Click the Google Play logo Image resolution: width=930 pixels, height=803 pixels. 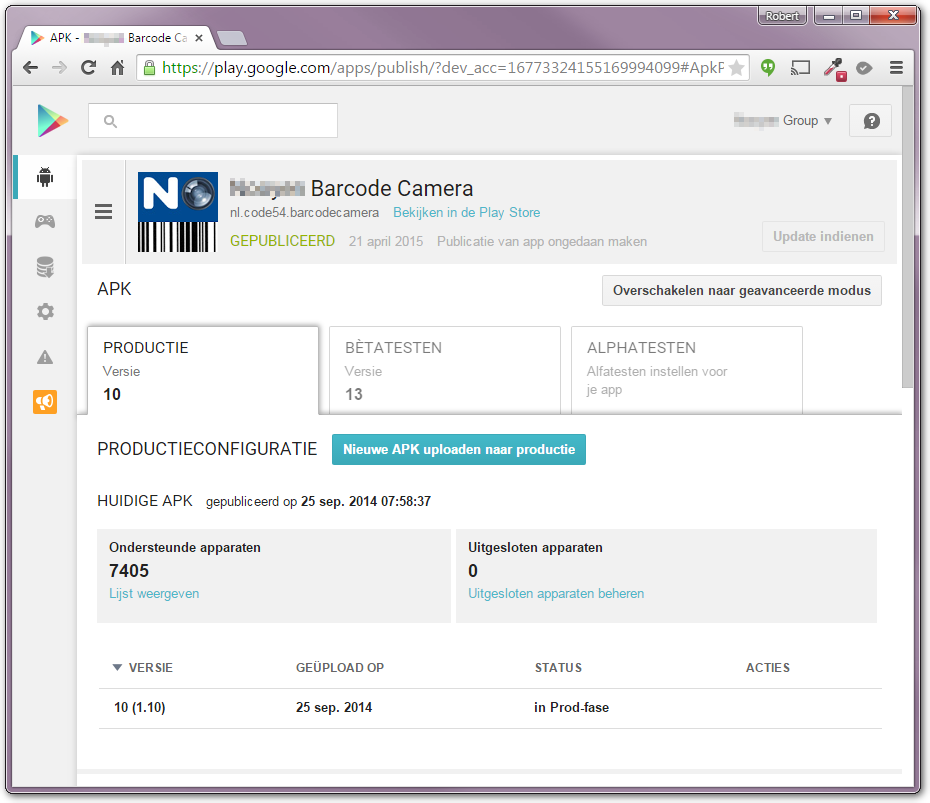pyautogui.click(x=52, y=120)
